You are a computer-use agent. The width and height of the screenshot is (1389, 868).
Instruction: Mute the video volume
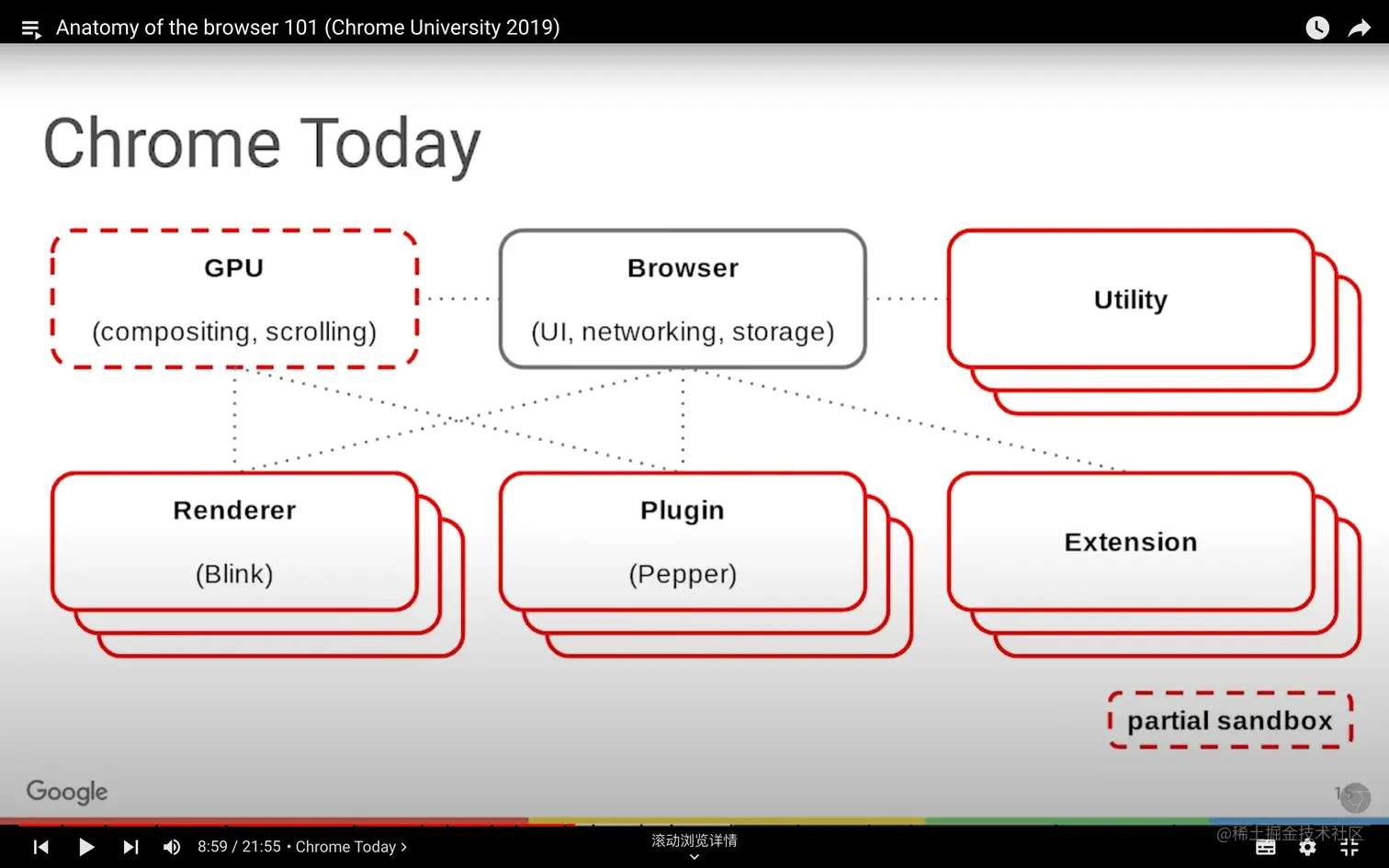pos(172,847)
